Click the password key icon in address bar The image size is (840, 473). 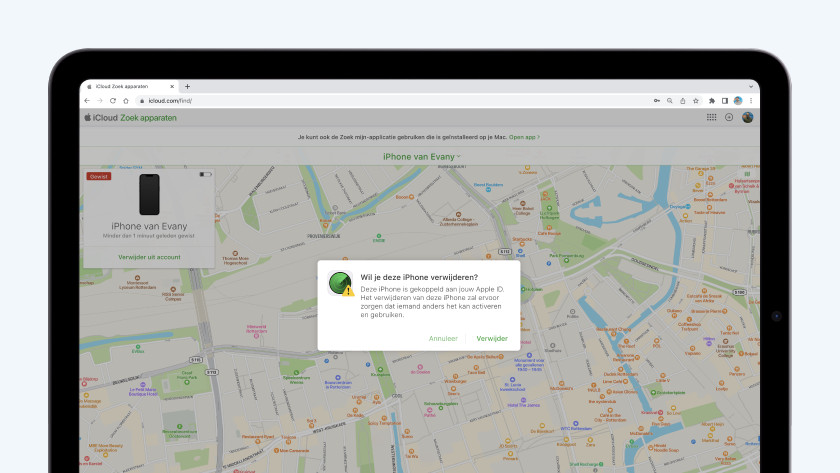point(657,101)
